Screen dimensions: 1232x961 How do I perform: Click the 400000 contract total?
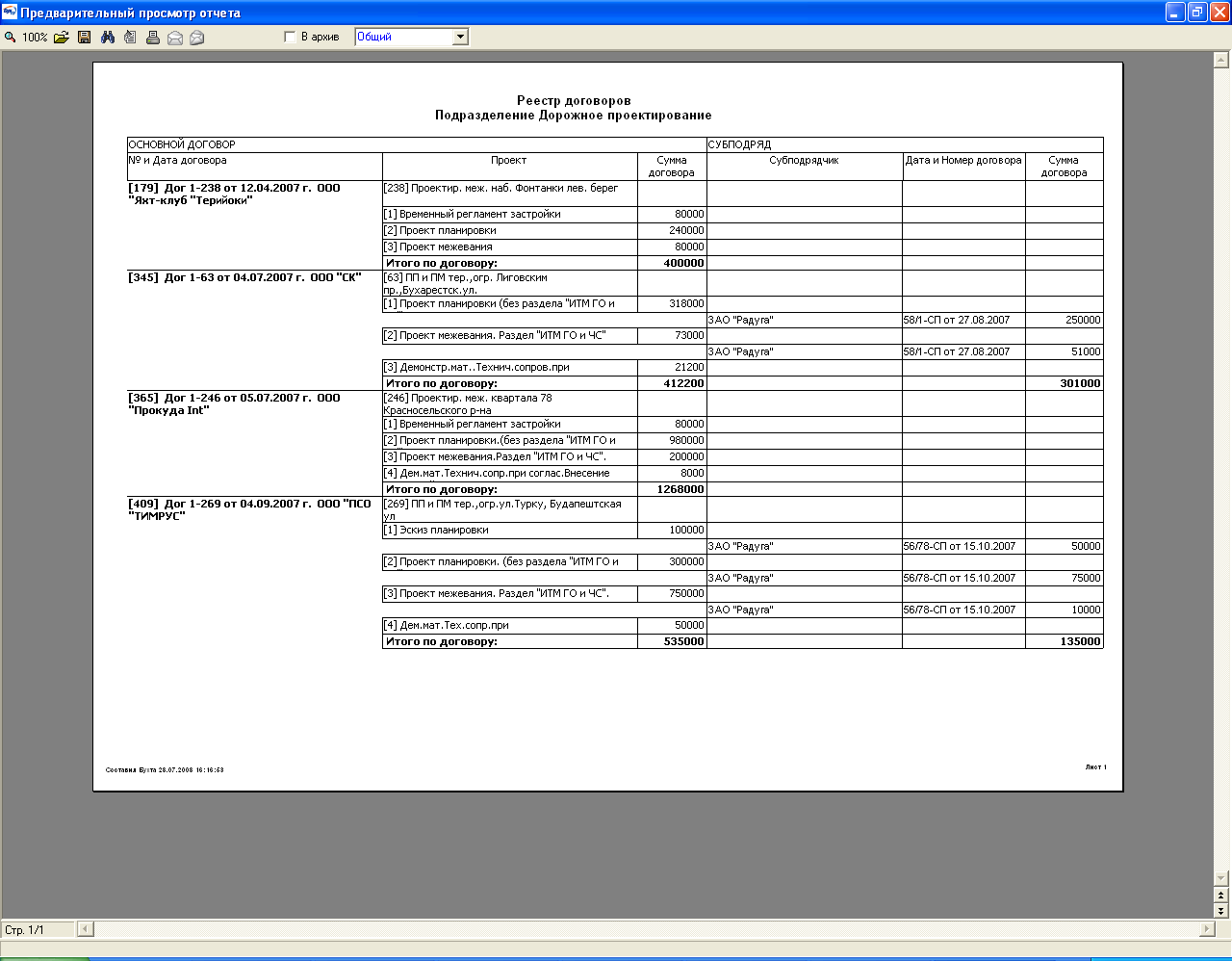point(672,263)
